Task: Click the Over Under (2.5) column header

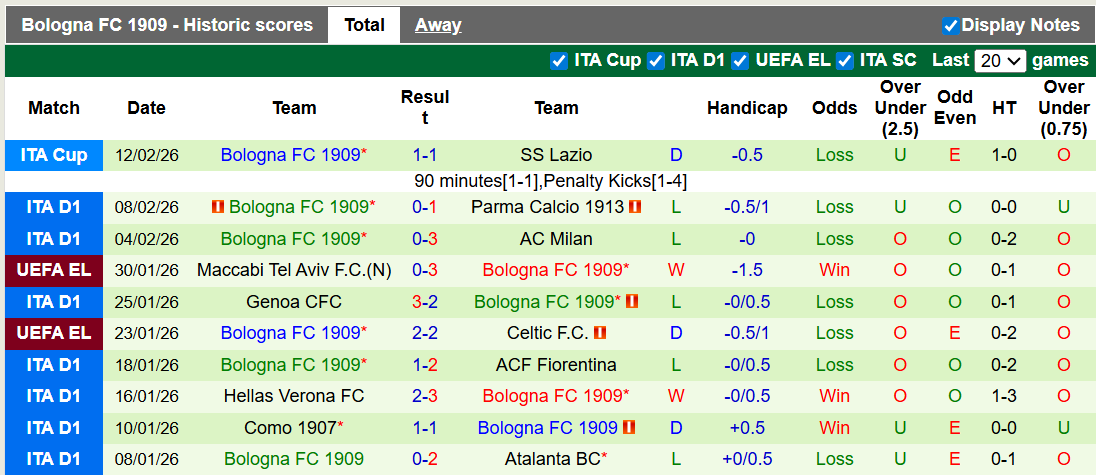Action: click(x=900, y=108)
